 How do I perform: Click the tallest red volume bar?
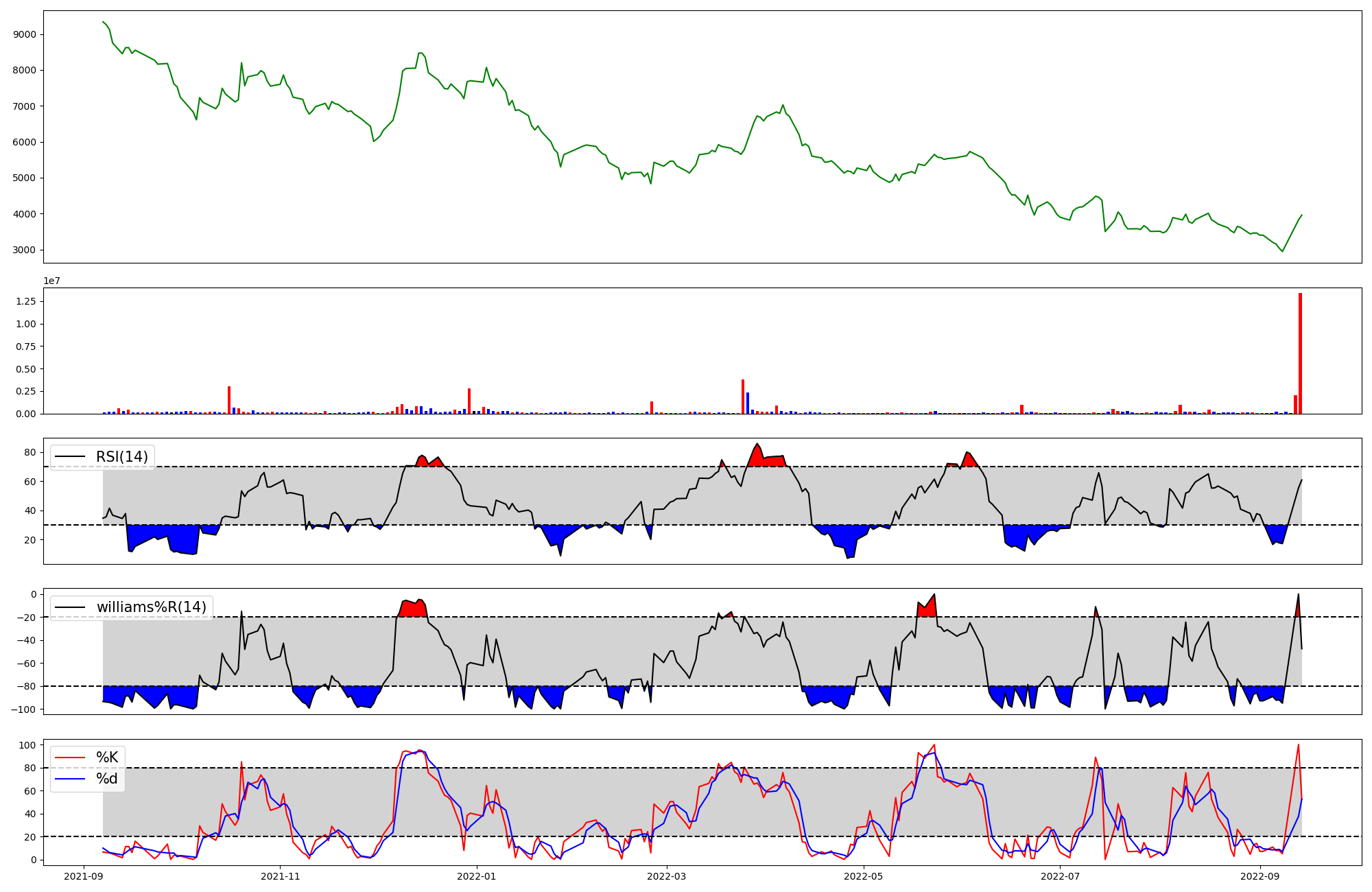click(x=1300, y=353)
